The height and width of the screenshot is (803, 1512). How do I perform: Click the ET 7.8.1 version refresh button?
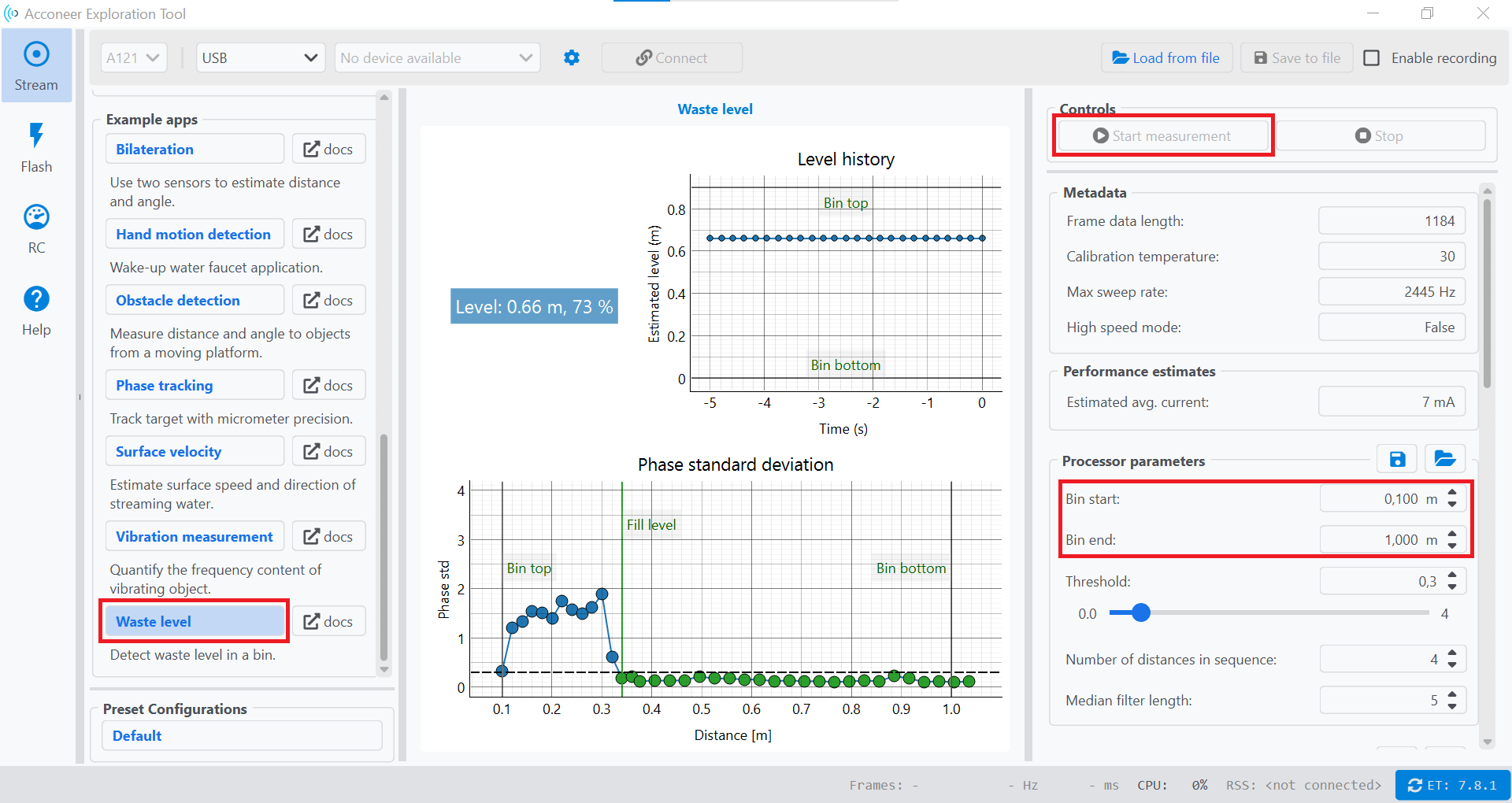(1453, 785)
